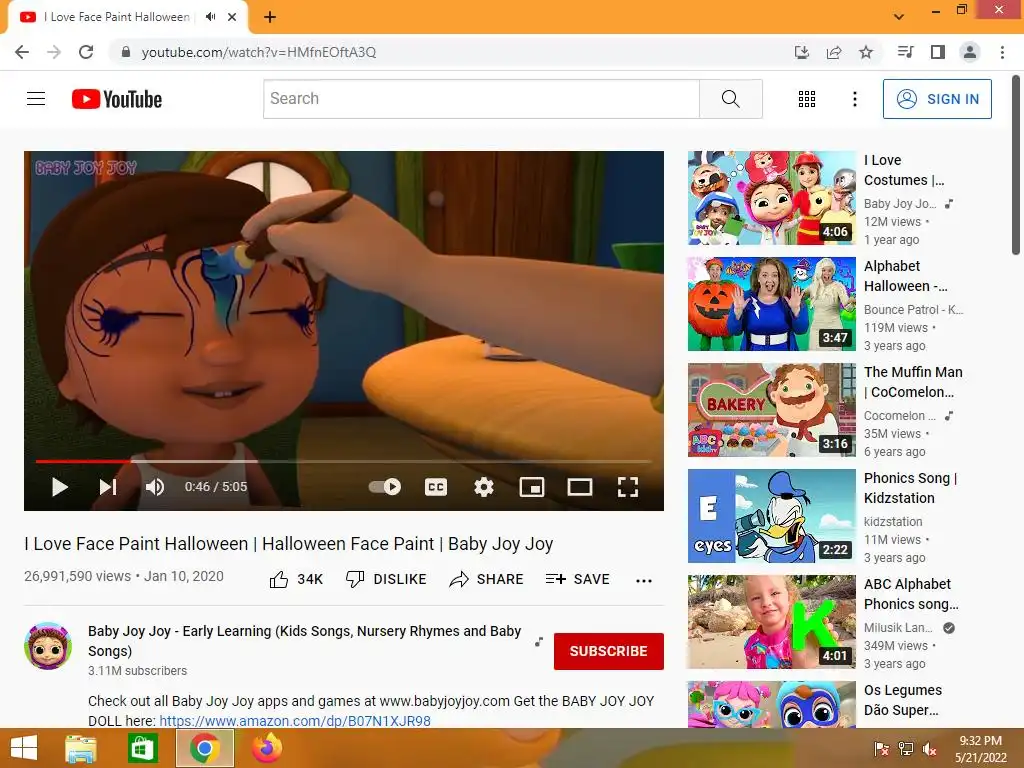The image size is (1024, 768).
Task: Open media controls in Chrome toolbar
Action: 905,52
